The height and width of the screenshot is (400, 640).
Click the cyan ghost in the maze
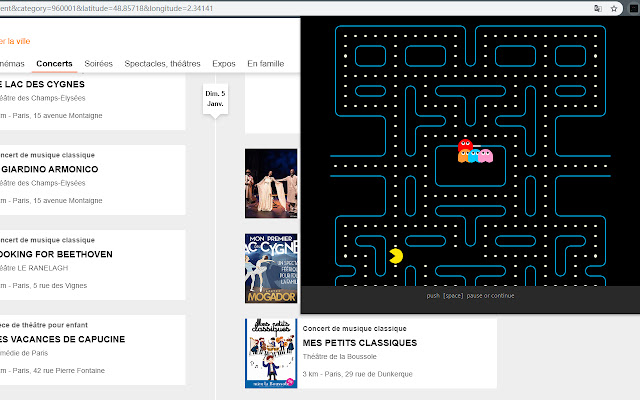473,156
